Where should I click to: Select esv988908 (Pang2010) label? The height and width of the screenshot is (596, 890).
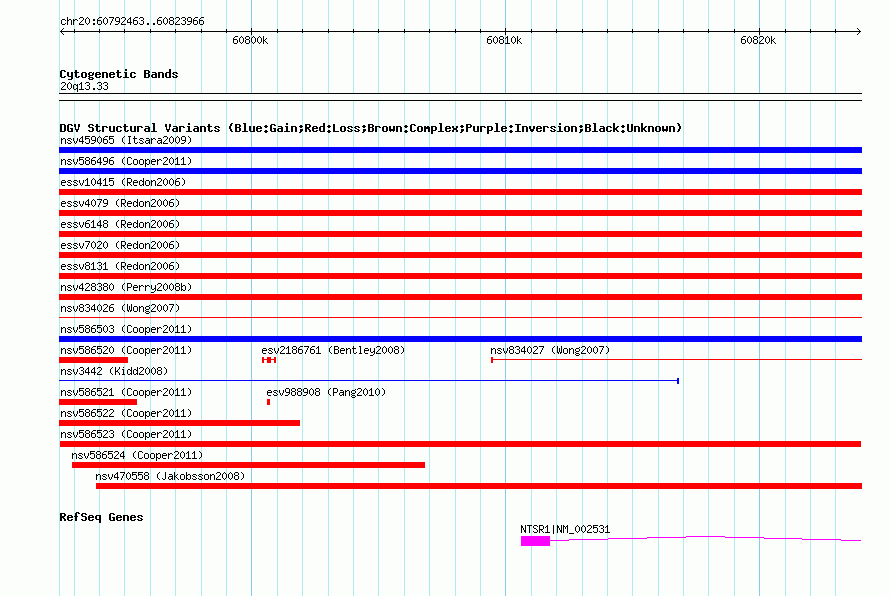point(326,392)
